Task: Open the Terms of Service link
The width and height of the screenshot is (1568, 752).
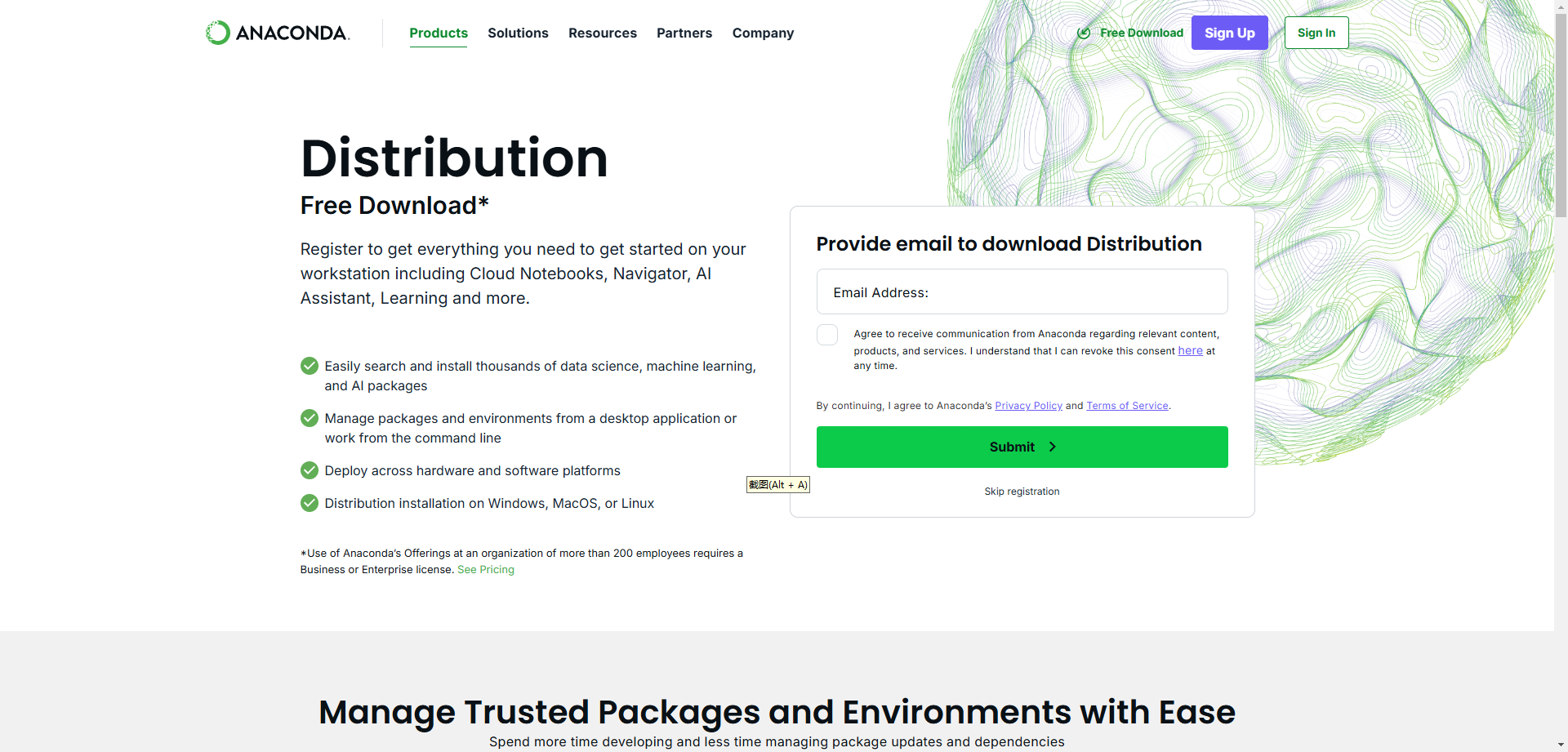Action: click(x=1127, y=406)
